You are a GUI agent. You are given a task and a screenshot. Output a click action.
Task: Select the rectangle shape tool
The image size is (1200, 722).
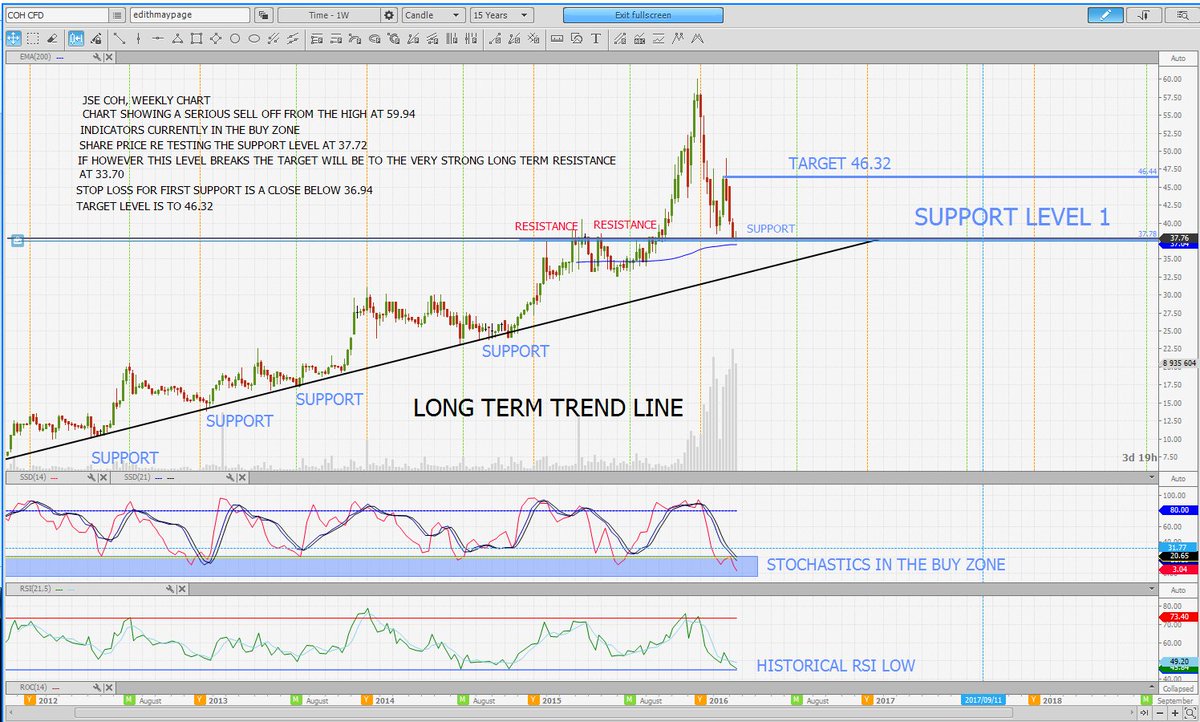[196, 38]
